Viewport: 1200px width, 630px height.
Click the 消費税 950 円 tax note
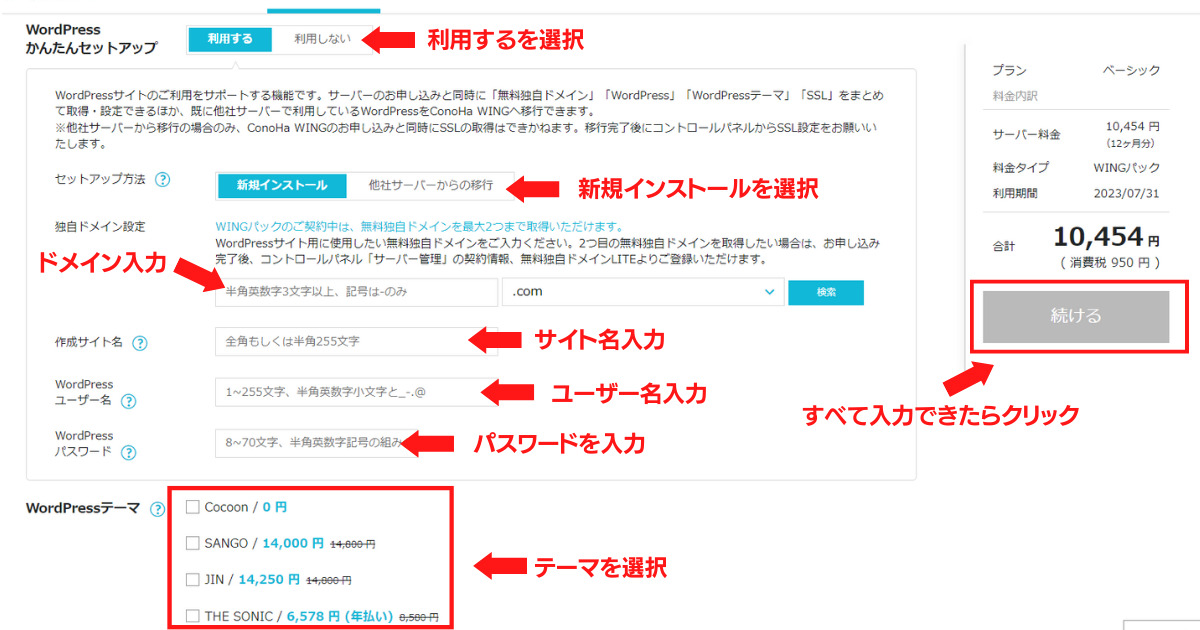[1110, 263]
